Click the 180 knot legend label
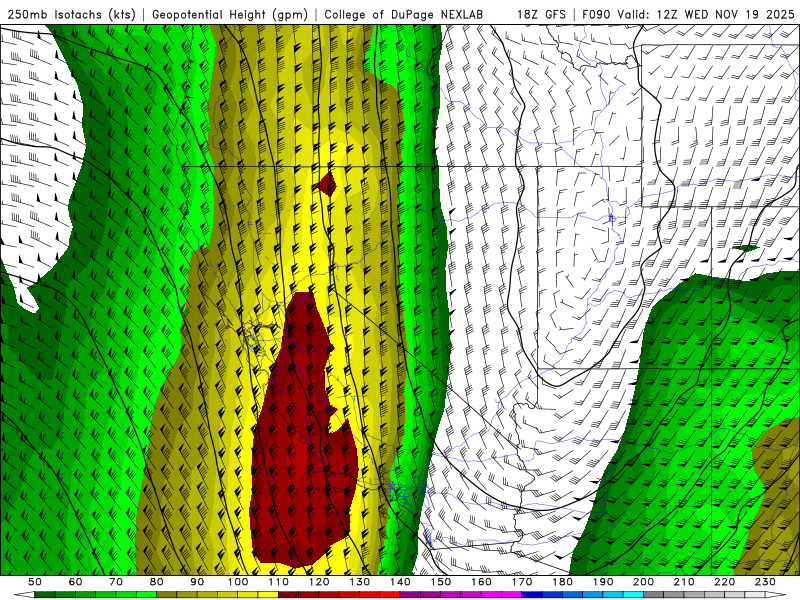 563,582
